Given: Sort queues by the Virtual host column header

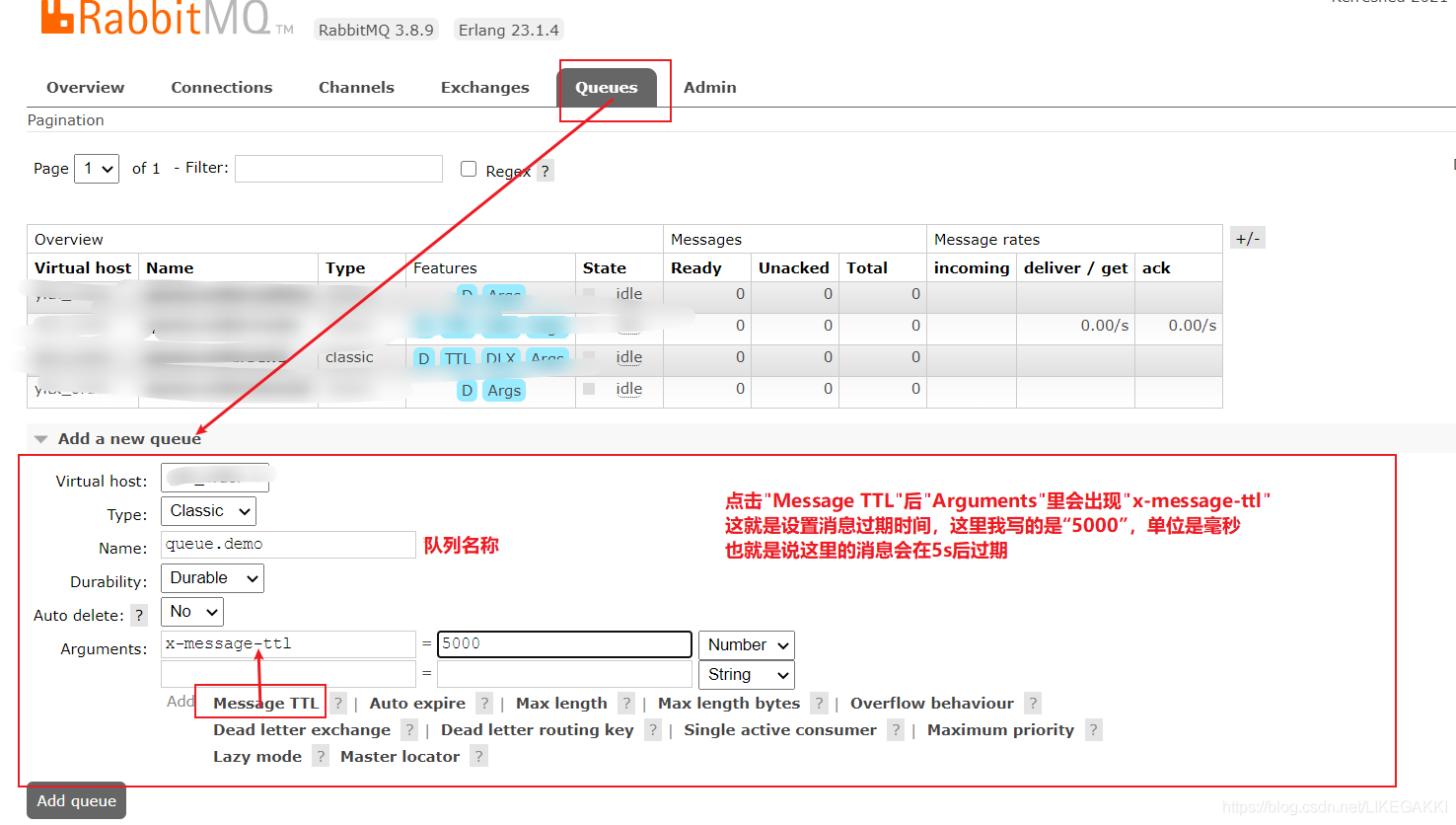Looking at the screenshot, I should (x=83, y=267).
